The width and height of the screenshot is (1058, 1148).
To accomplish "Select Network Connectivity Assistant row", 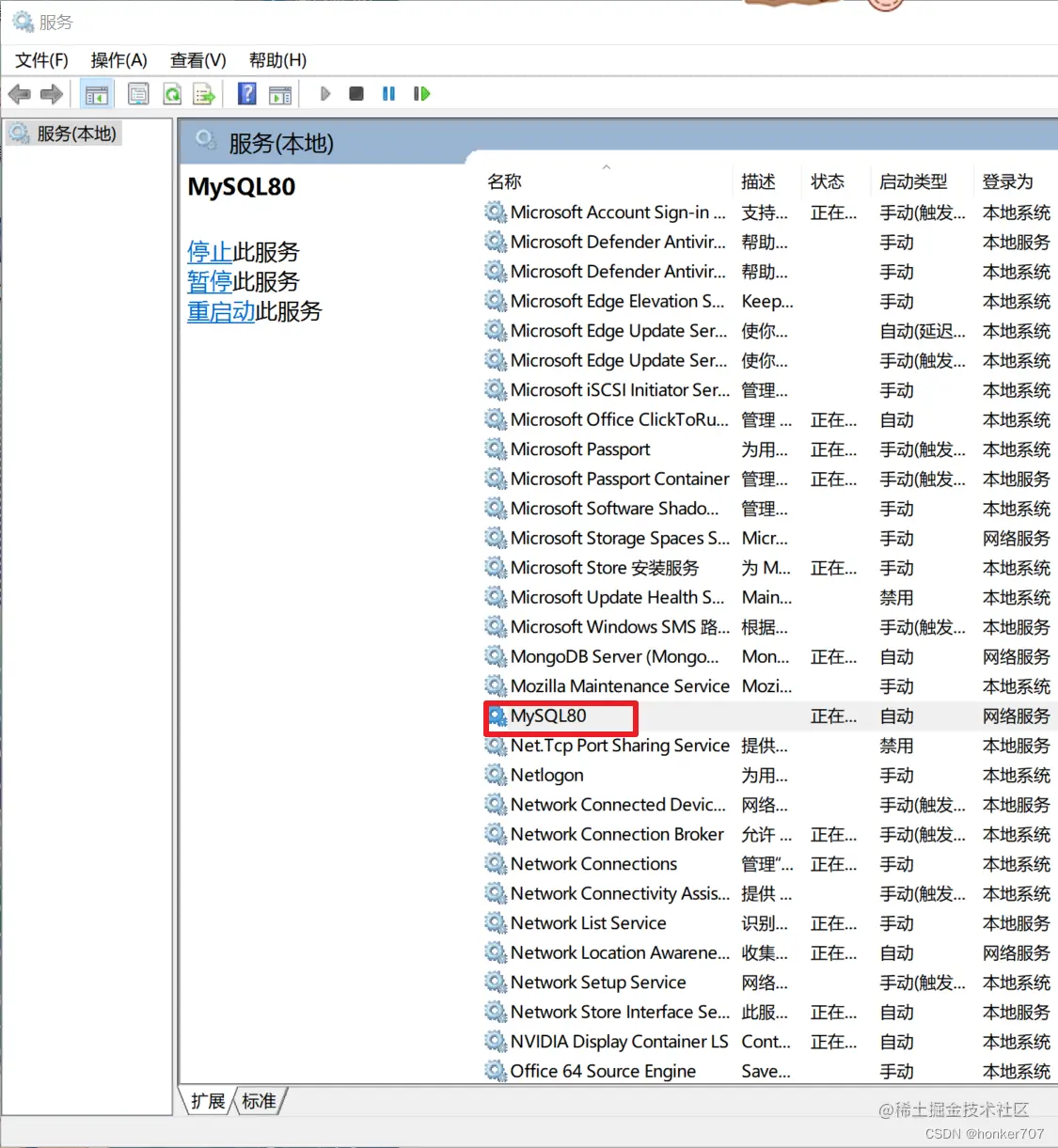I will (x=769, y=893).
